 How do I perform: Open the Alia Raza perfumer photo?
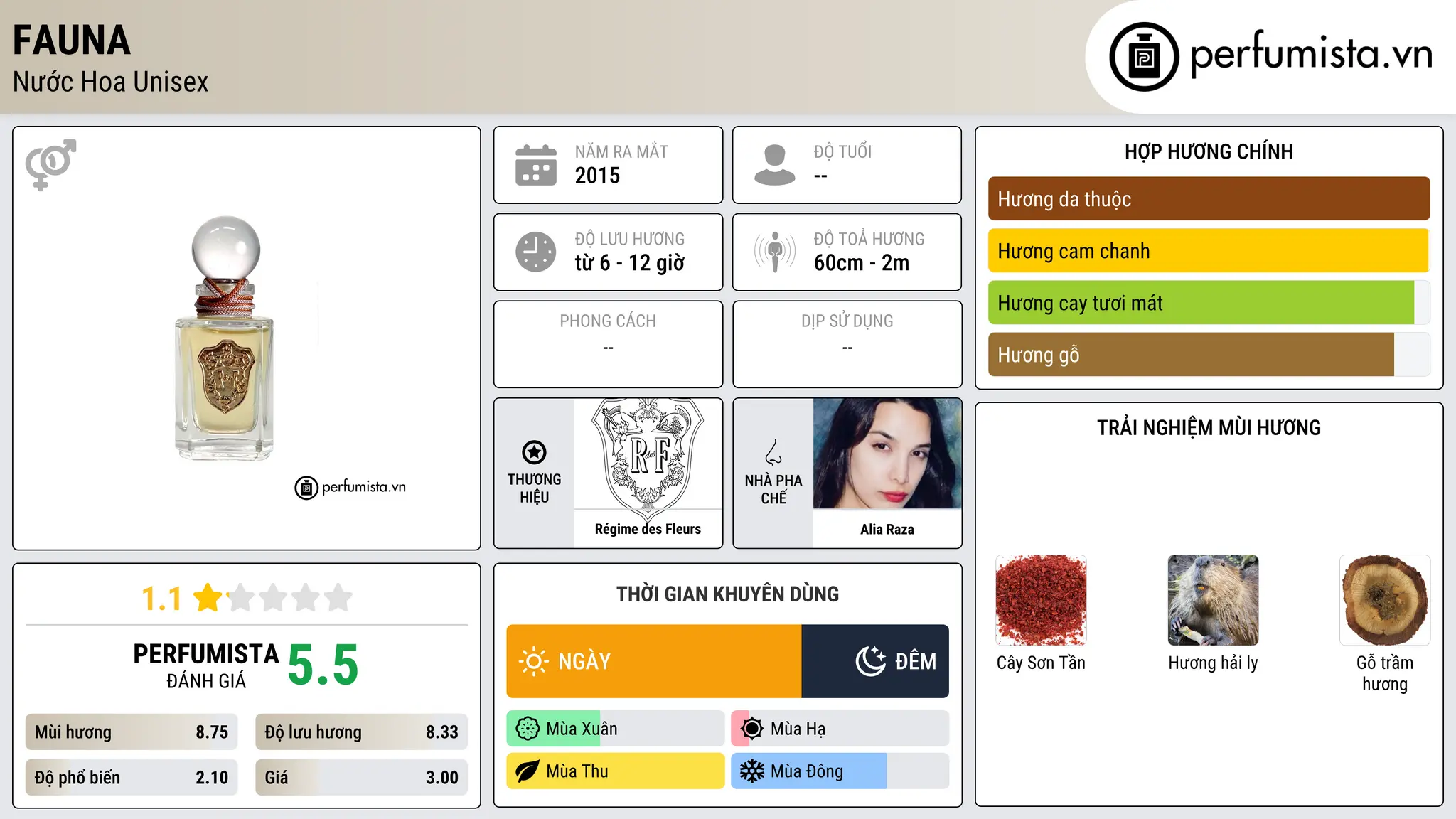point(887,454)
